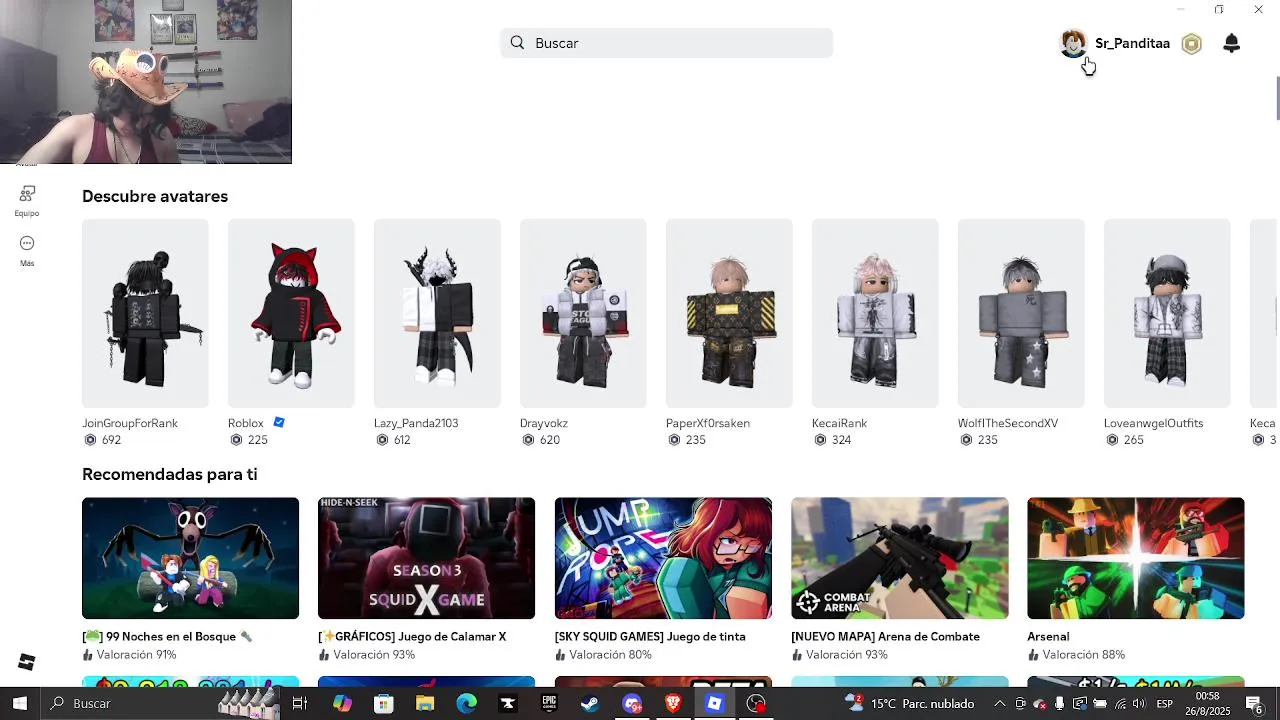Open Brave browser from taskbar

click(673, 703)
